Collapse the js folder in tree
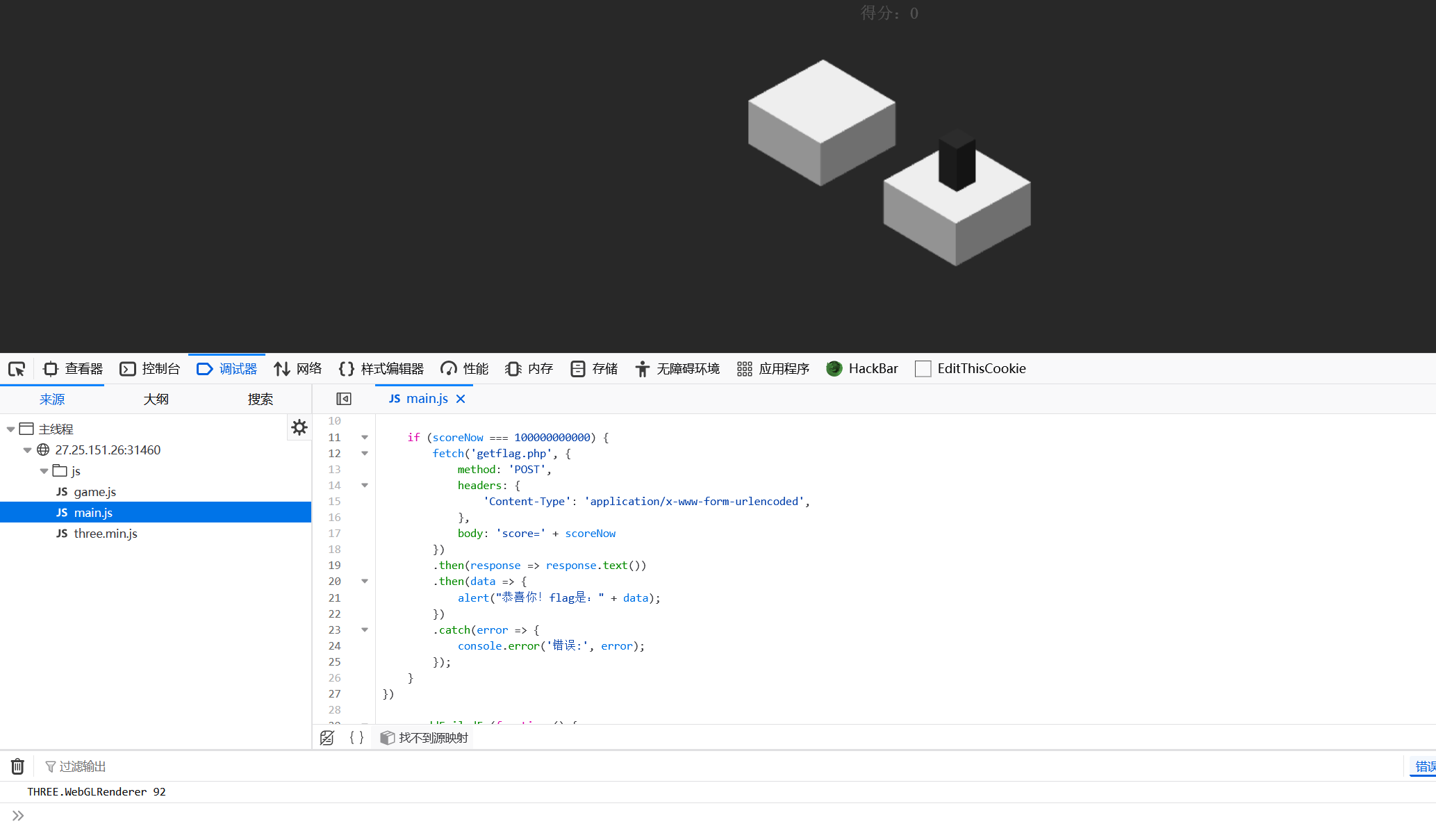 pyautogui.click(x=44, y=471)
